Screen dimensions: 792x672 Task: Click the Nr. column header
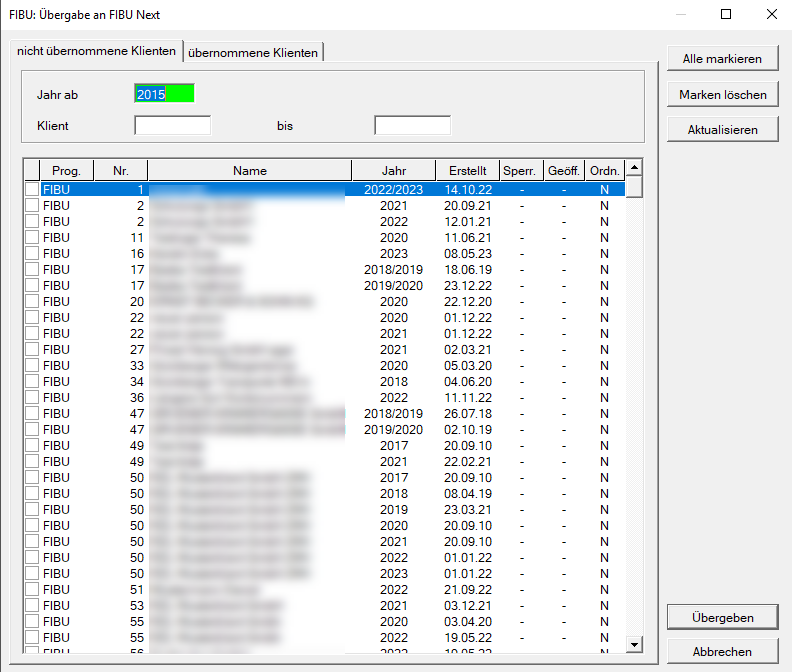121,170
